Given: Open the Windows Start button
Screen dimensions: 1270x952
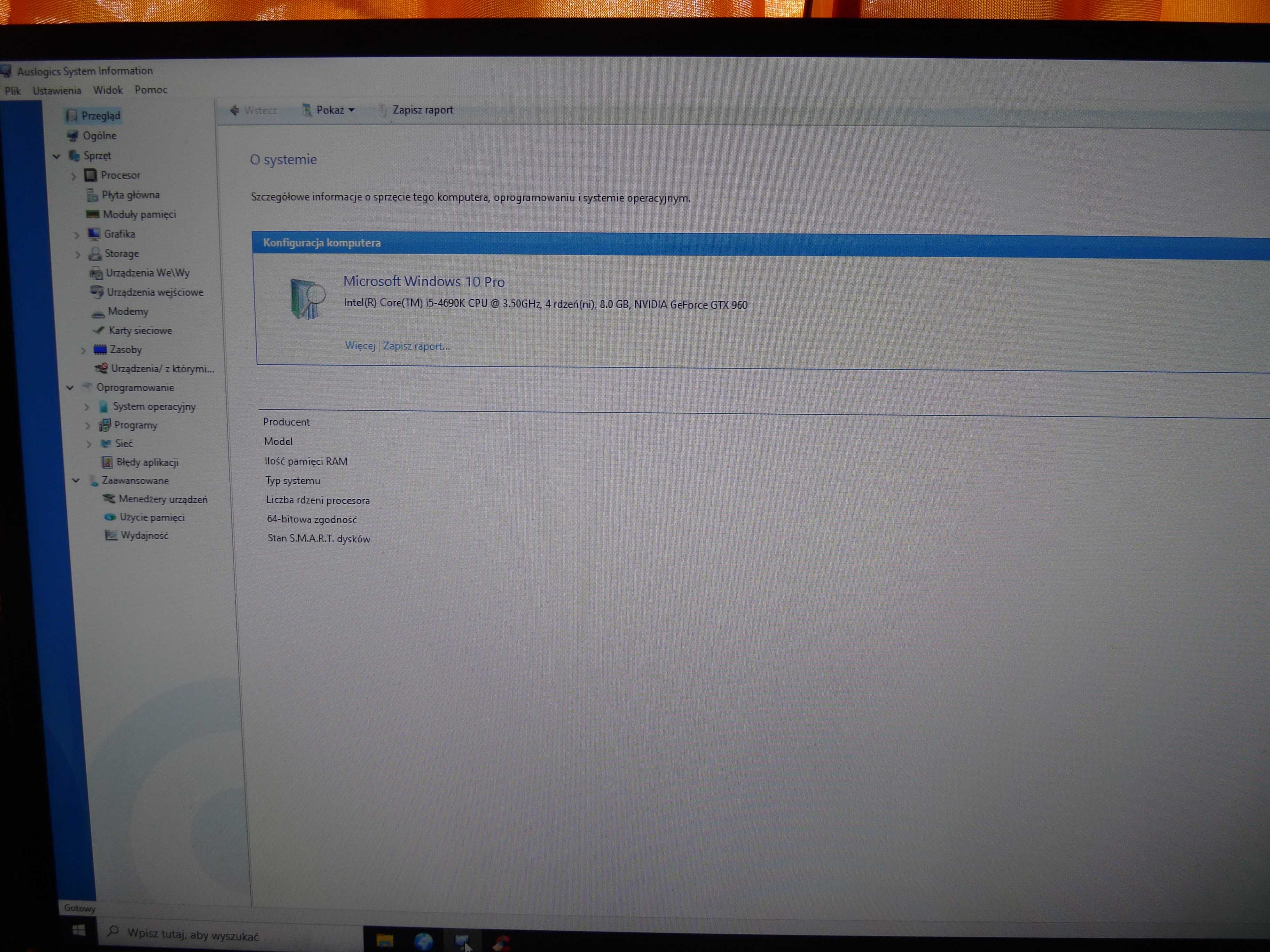Looking at the screenshot, I should coord(79,930).
